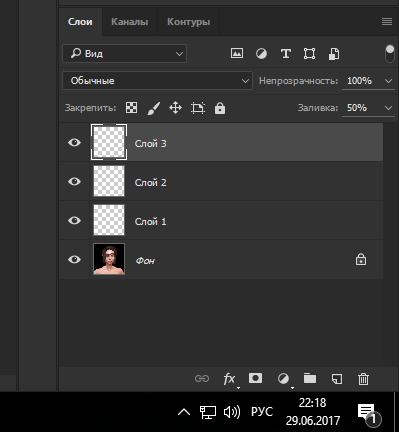Viewport: 399px width, 432px height.
Task: Open the clock showing 22:18
Action: coord(313,412)
